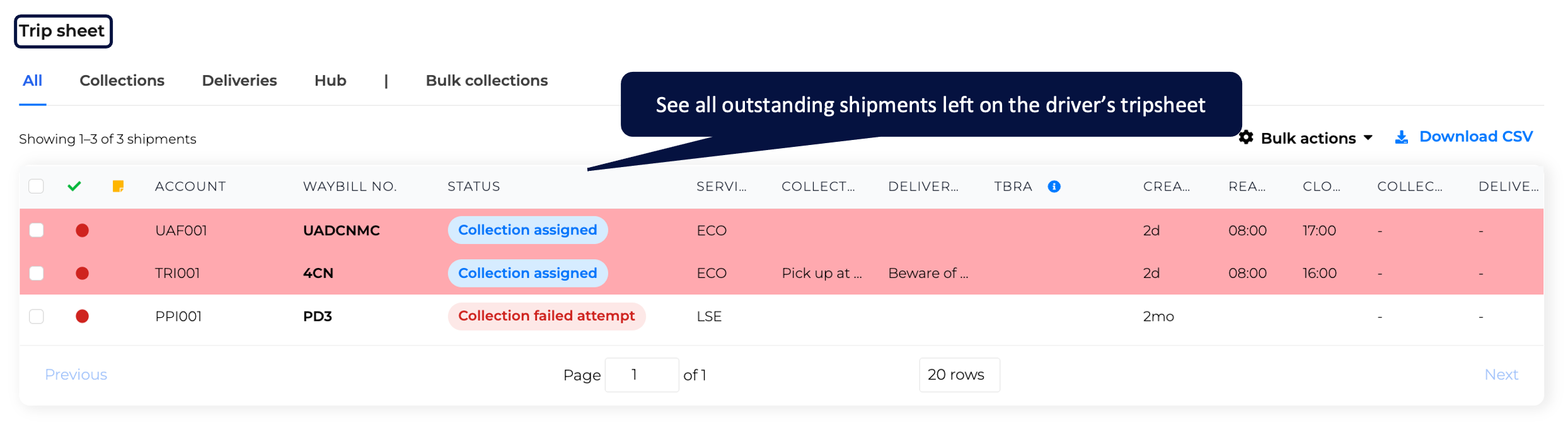Switch to the Collections tab

tap(122, 81)
